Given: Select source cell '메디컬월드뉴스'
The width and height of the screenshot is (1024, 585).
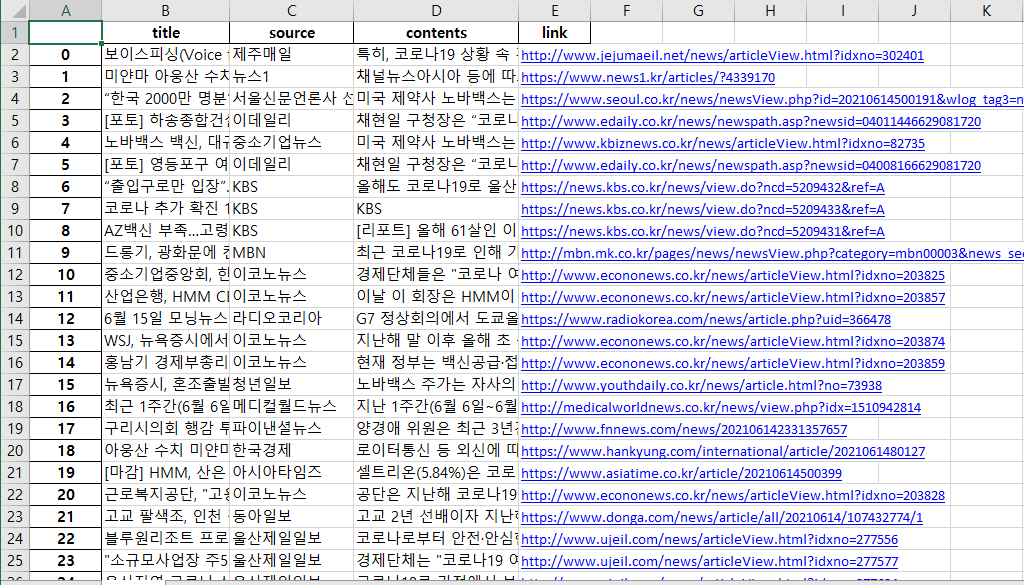Looking at the screenshot, I should 291,407.
